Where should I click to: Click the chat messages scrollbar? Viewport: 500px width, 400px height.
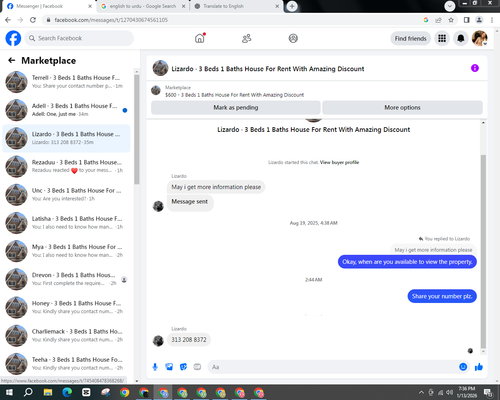(483, 252)
